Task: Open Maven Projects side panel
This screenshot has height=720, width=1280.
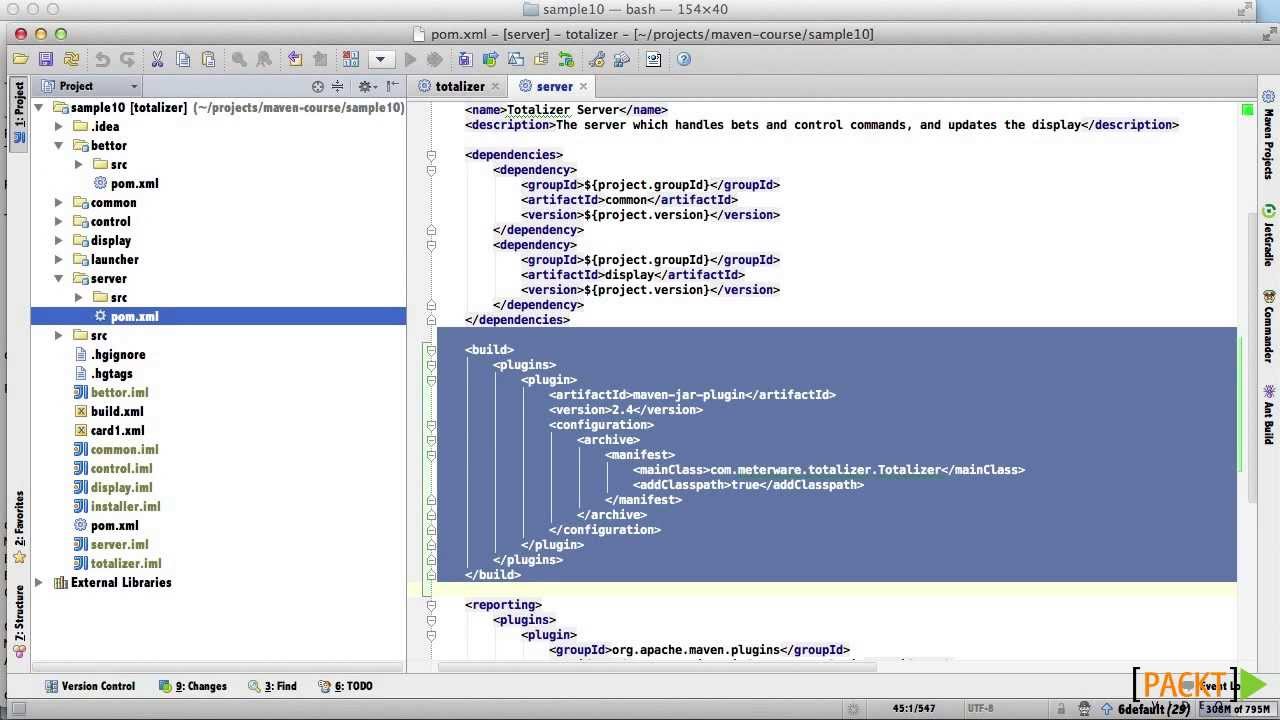Action: tap(1268, 135)
